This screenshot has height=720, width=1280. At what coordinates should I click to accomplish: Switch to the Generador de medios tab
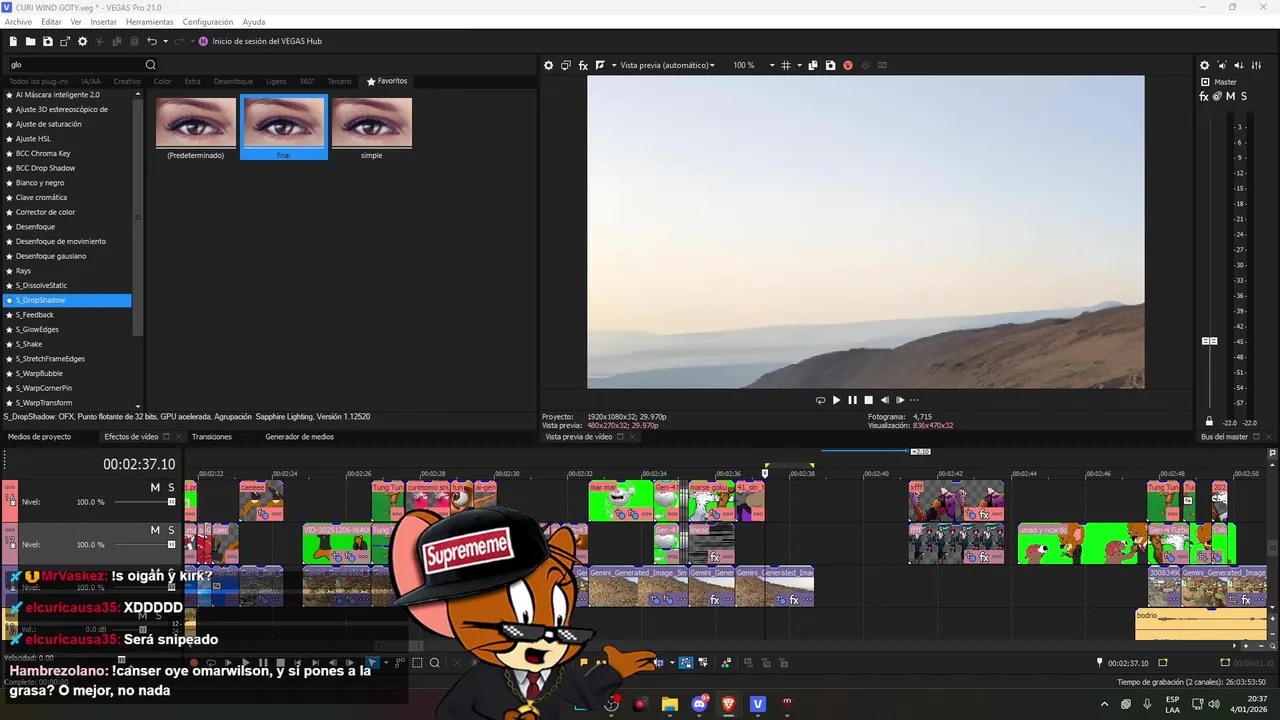(299, 437)
